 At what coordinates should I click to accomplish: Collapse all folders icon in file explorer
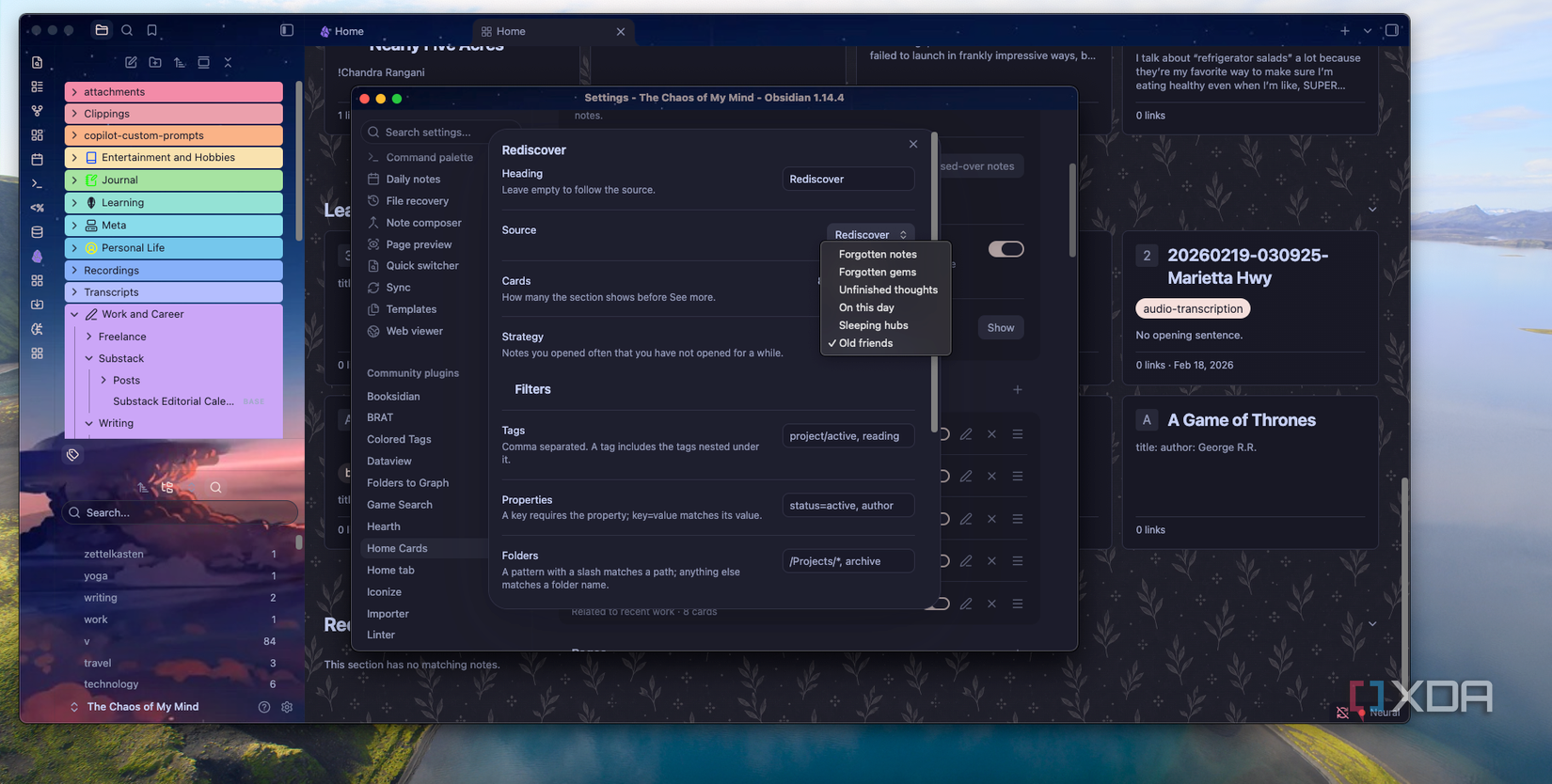pos(228,62)
